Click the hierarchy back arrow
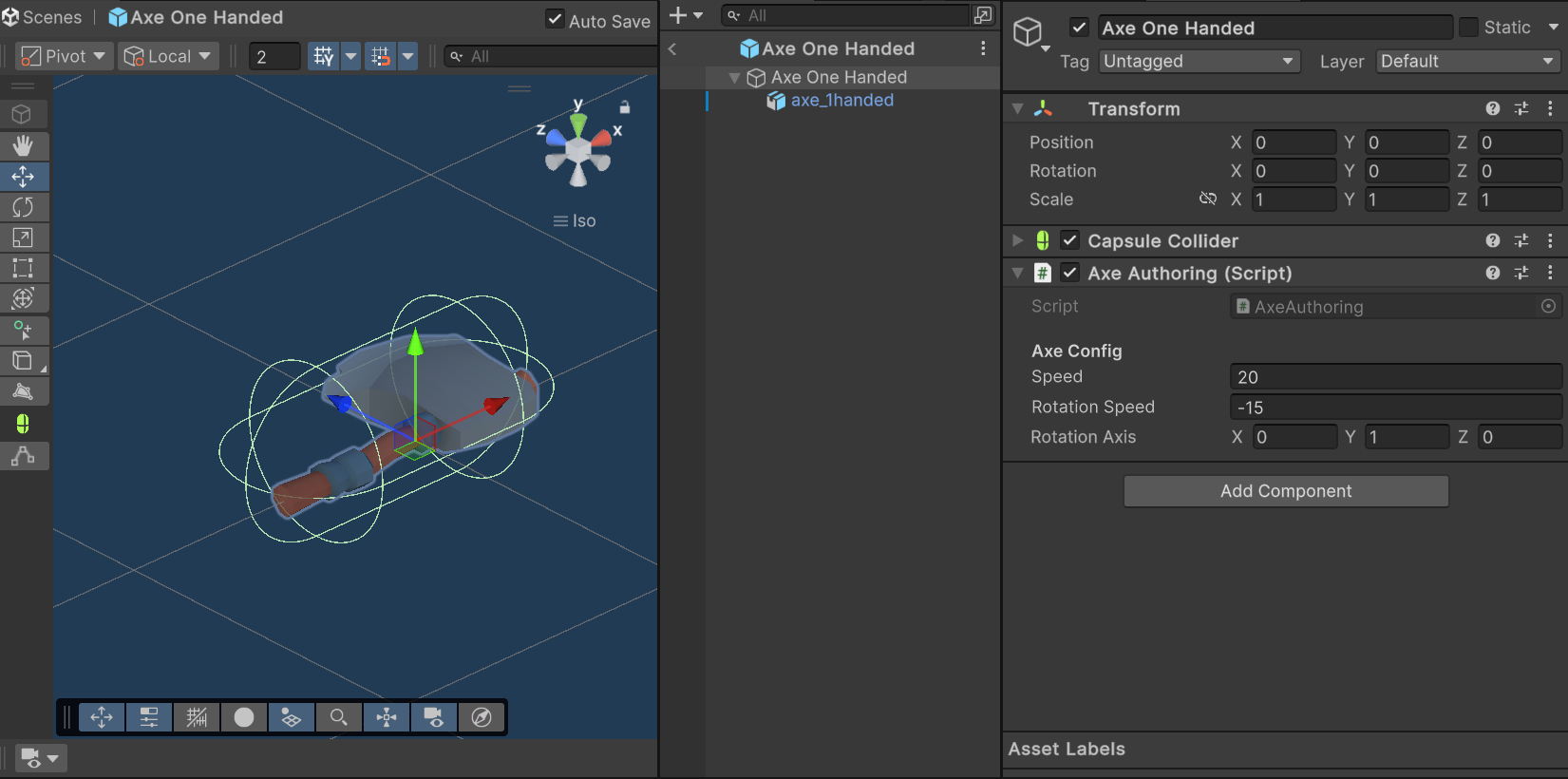 pos(672,48)
